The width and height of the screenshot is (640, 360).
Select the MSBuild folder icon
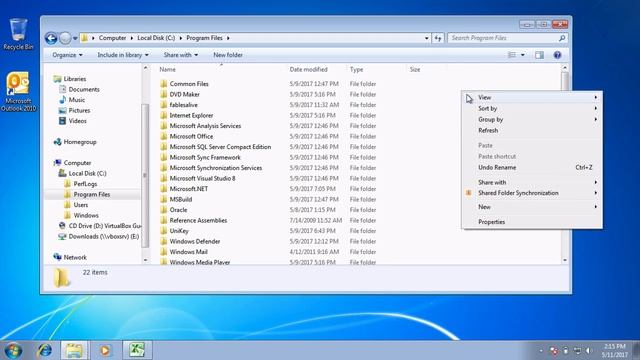coord(163,199)
